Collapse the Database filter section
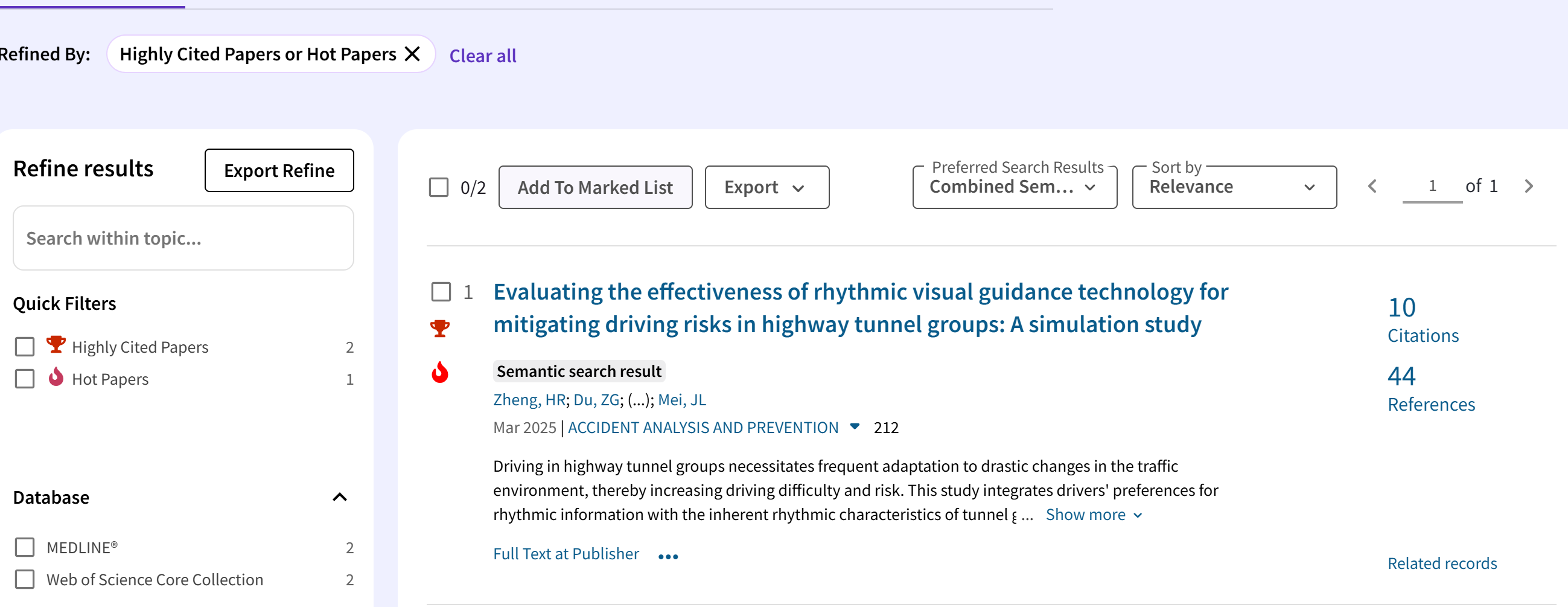The image size is (1568, 607). pyautogui.click(x=340, y=497)
